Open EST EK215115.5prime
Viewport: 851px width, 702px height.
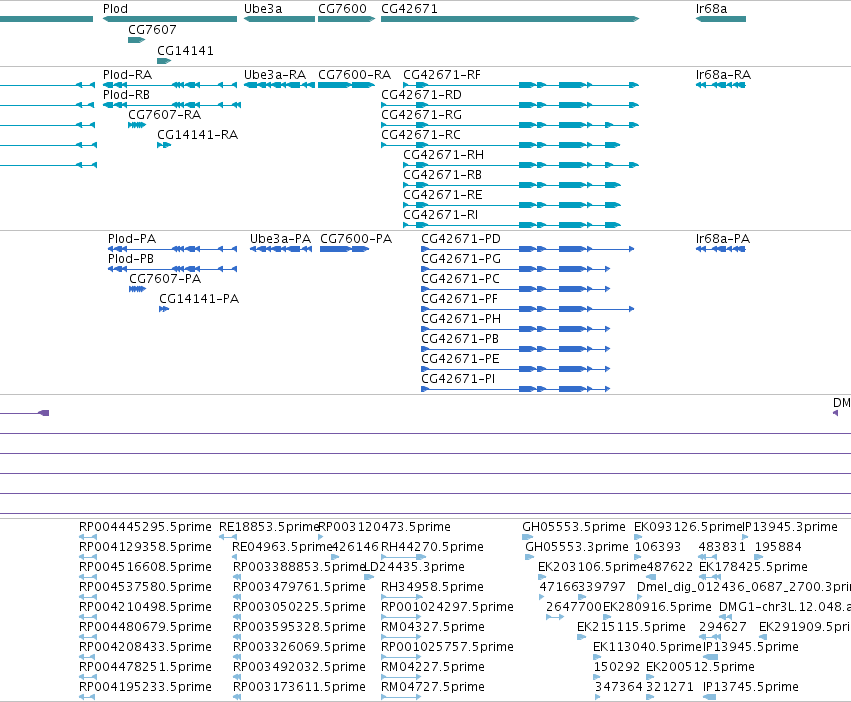click(x=631, y=627)
